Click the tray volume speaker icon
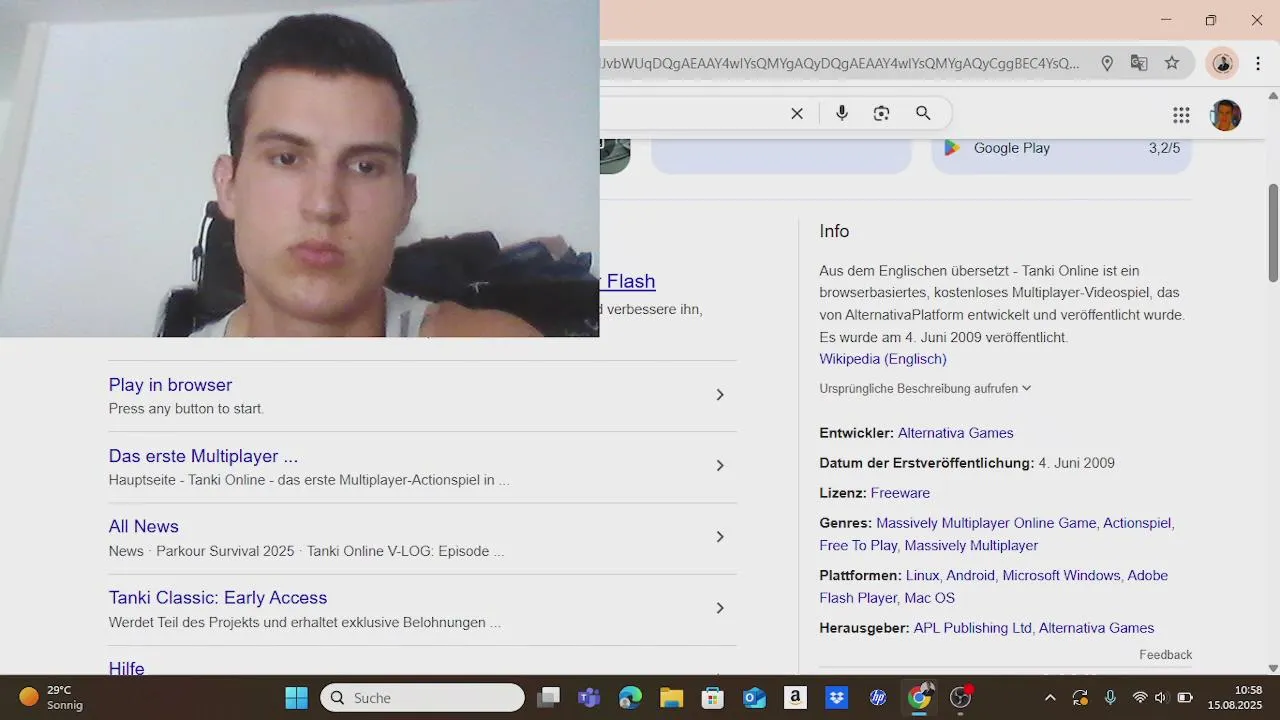This screenshot has width=1280, height=720. pos(1161,697)
